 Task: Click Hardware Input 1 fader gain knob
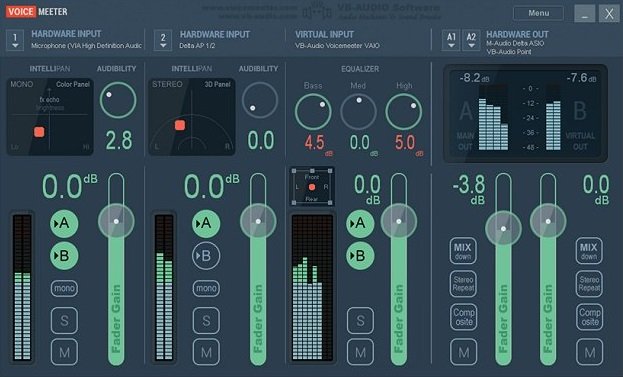[x=116, y=221]
